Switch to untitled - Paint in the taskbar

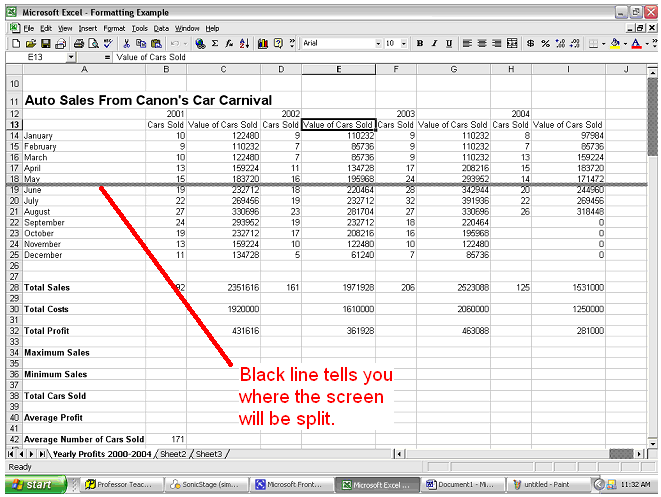[544, 485]
